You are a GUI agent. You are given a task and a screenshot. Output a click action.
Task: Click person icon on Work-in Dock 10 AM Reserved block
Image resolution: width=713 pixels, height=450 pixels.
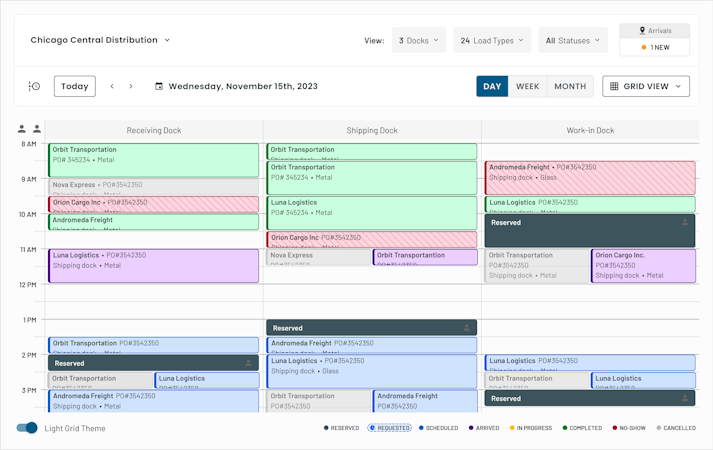(x=685, y=222)
